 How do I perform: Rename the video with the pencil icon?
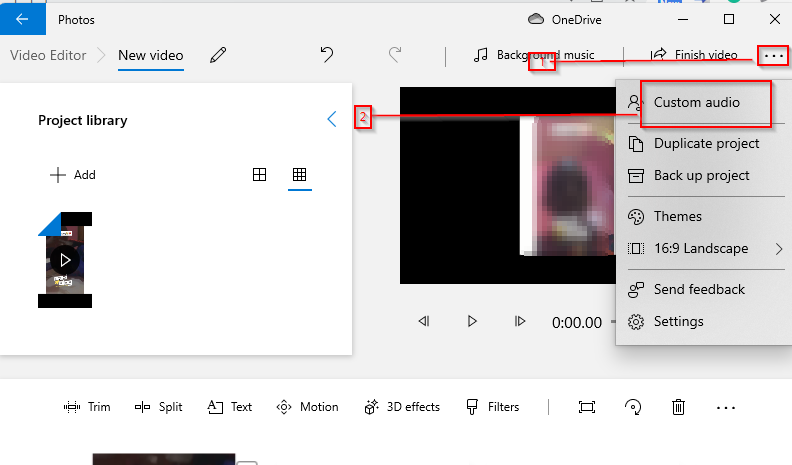[218, 55]
